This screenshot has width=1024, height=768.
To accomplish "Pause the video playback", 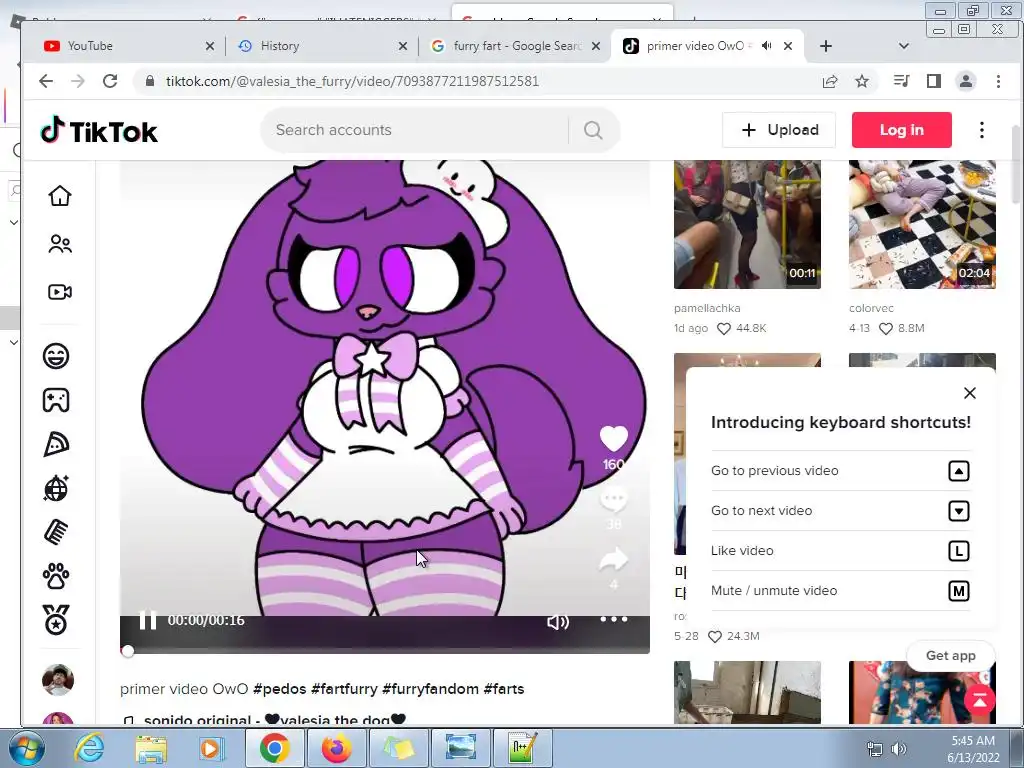I will point(148,620).
